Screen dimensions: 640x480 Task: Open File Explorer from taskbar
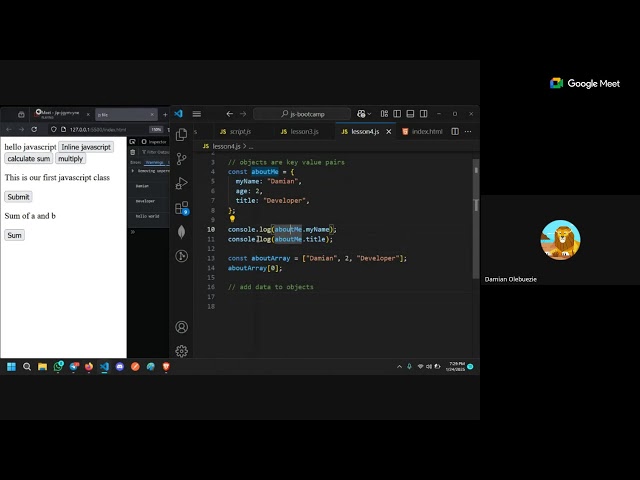42,367
